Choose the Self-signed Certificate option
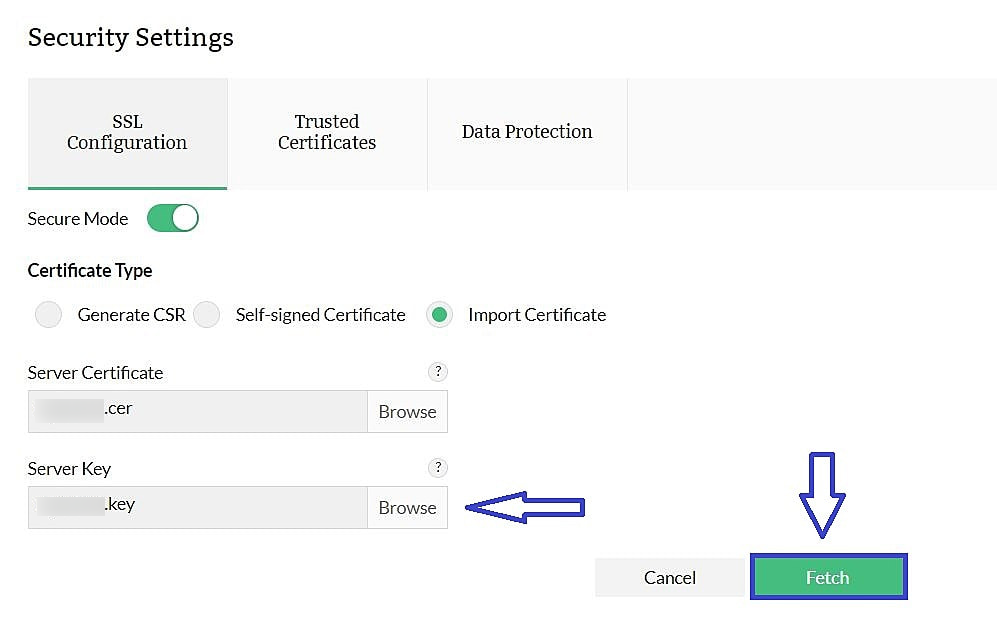The image size is (997, 640). tap(207, 314)
